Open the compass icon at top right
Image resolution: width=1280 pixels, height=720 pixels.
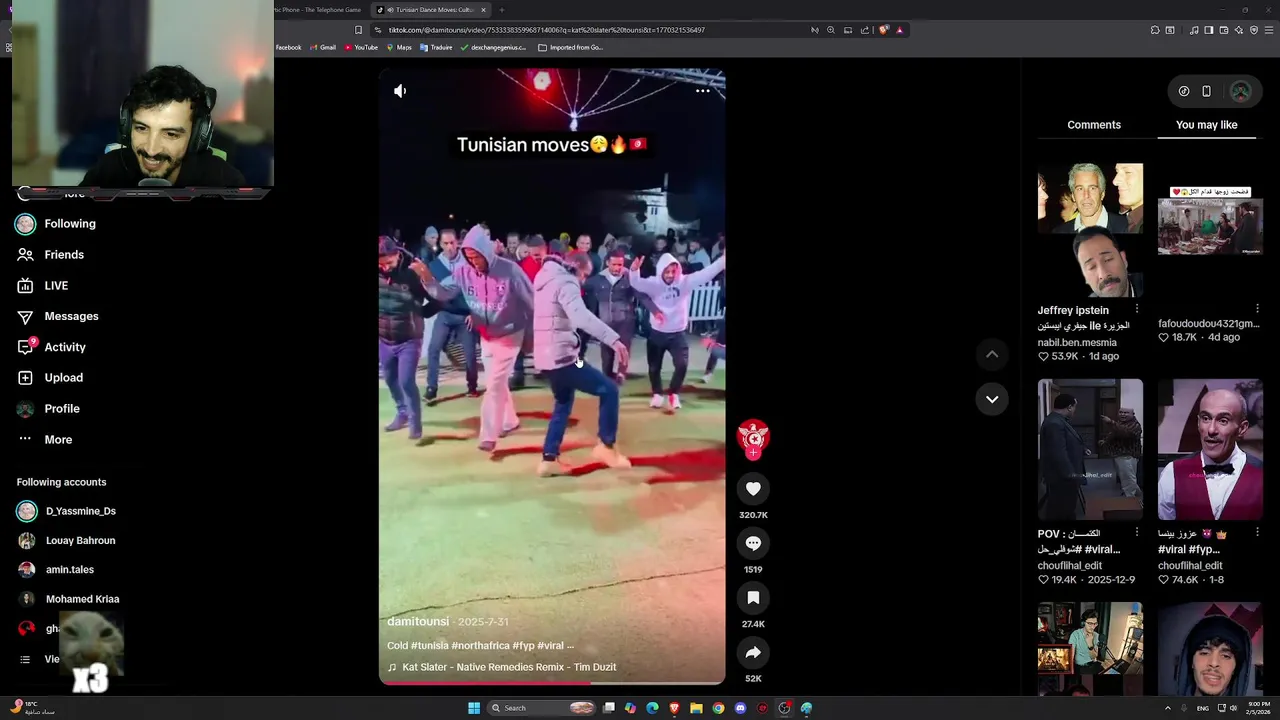pyautogui.click(x=1184, y=91)
